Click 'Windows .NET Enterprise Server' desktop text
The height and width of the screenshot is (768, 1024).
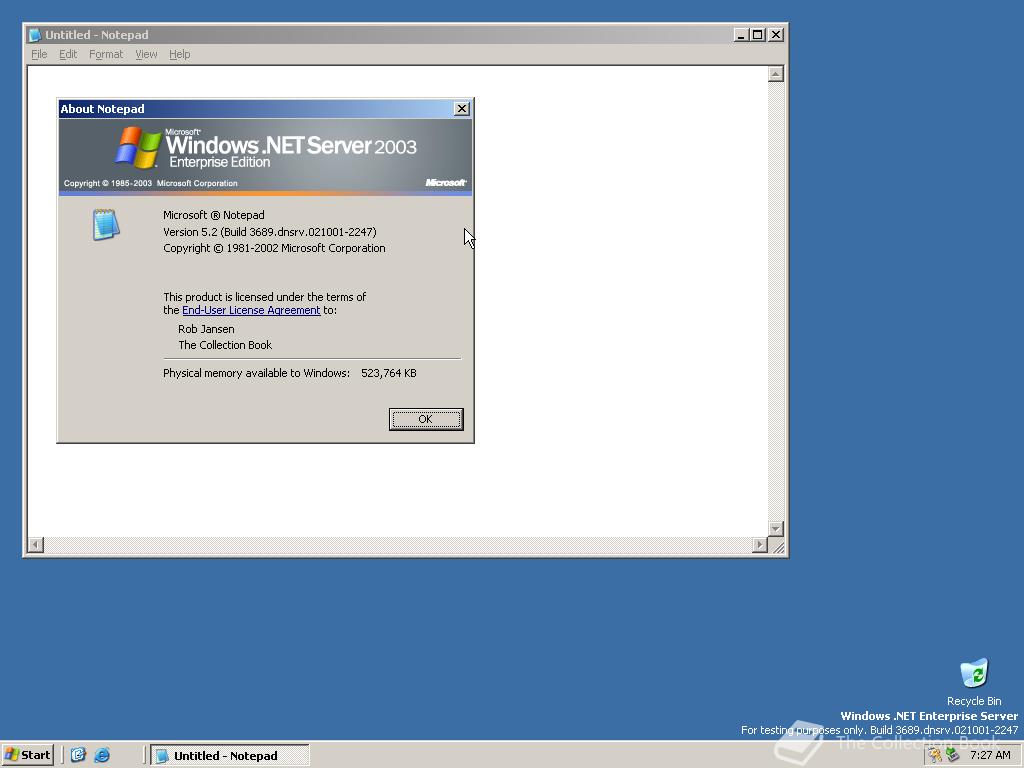point(929,716)
